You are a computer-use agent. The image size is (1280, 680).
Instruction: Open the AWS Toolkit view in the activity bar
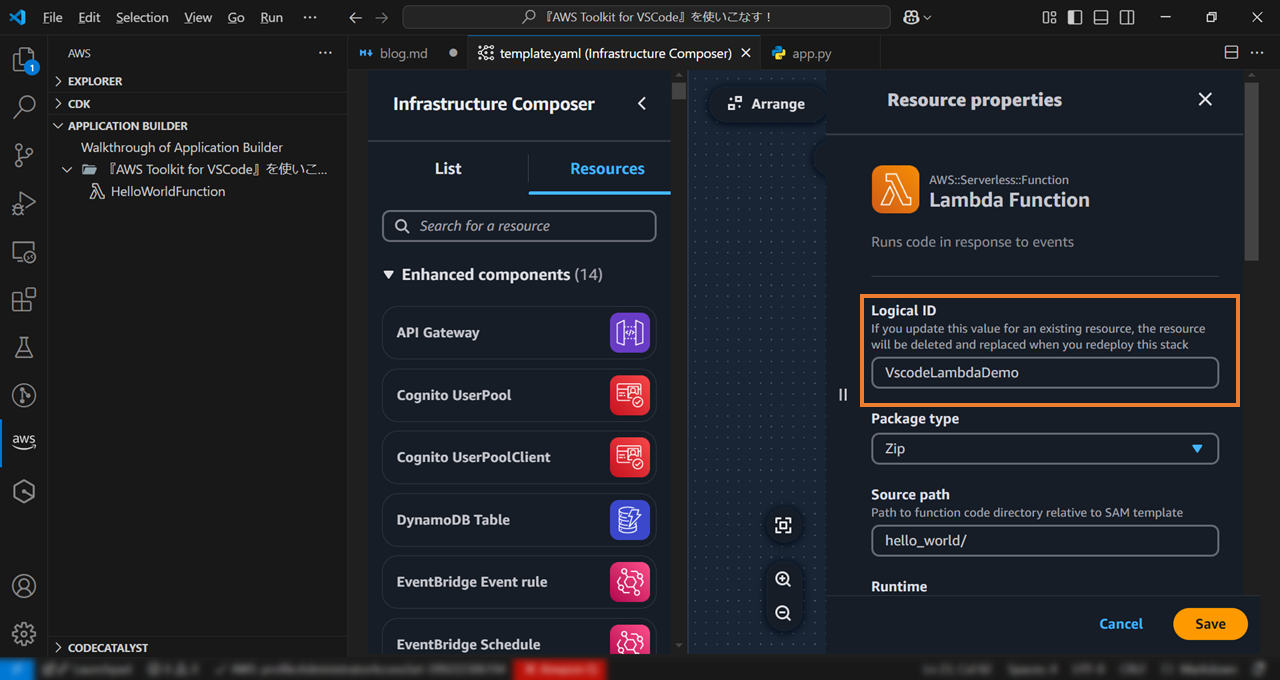(23, 440)
